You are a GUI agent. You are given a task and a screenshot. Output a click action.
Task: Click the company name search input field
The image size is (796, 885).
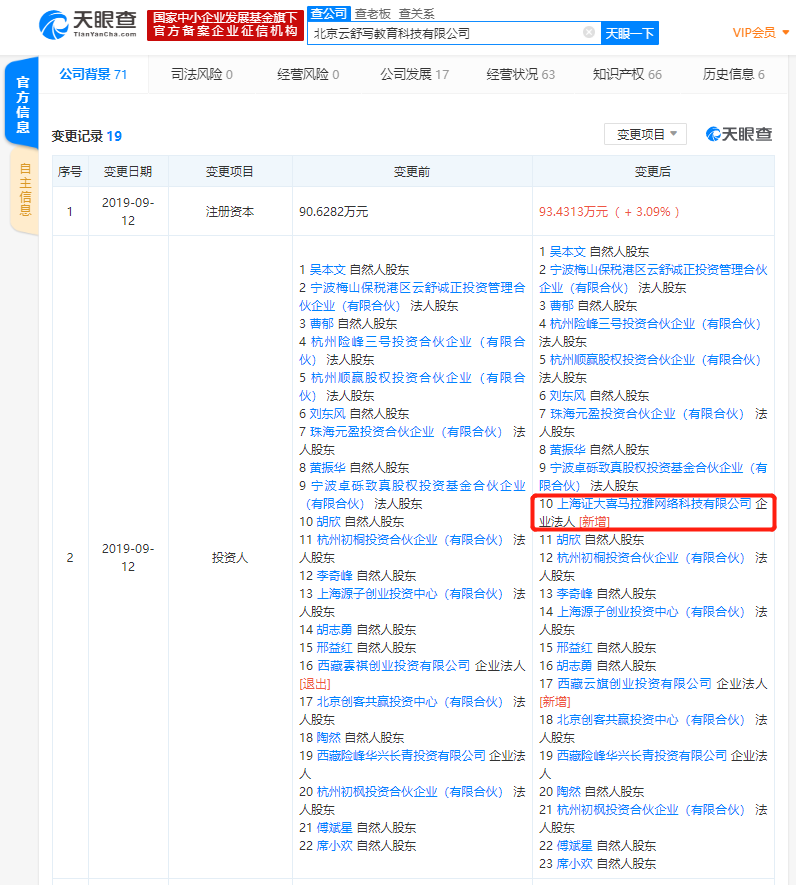(x=445, y=33)
